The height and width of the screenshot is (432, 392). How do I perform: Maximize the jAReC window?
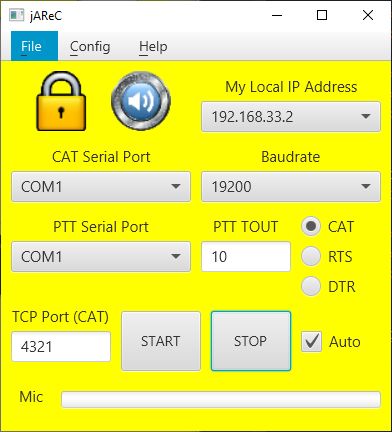click(322, 15)
